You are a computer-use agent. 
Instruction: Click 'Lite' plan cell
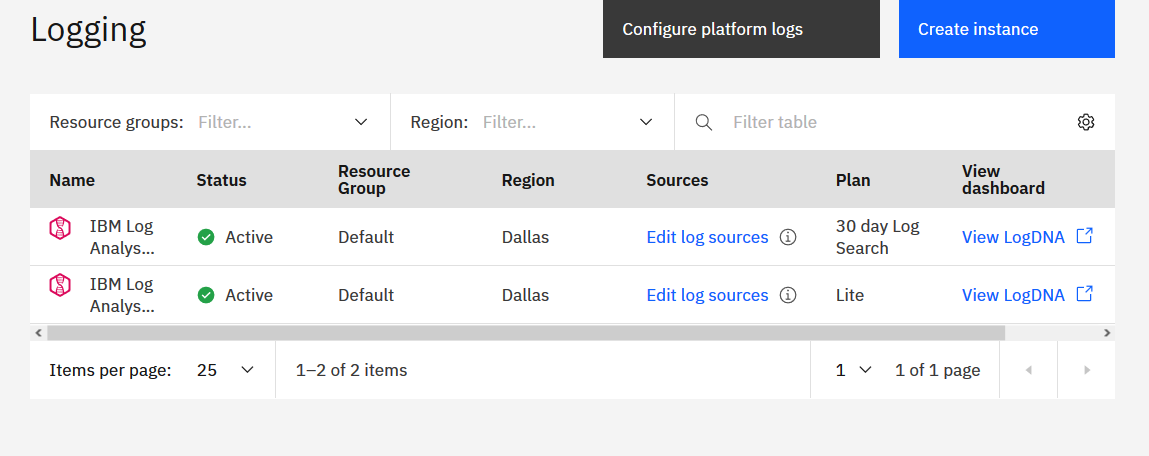coord(850,295)
